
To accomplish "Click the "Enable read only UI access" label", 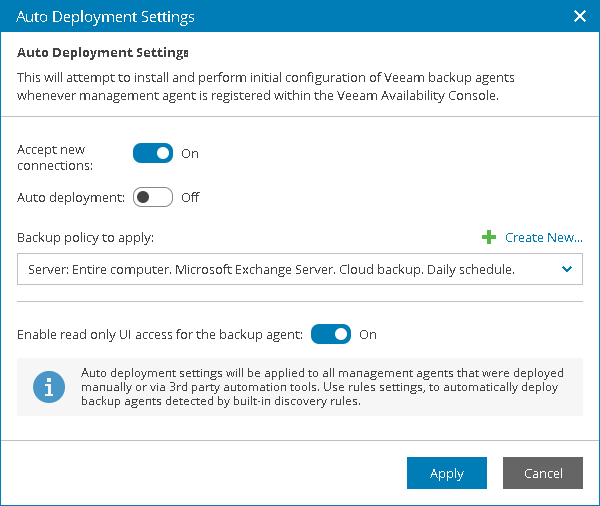I will (160, 334).
